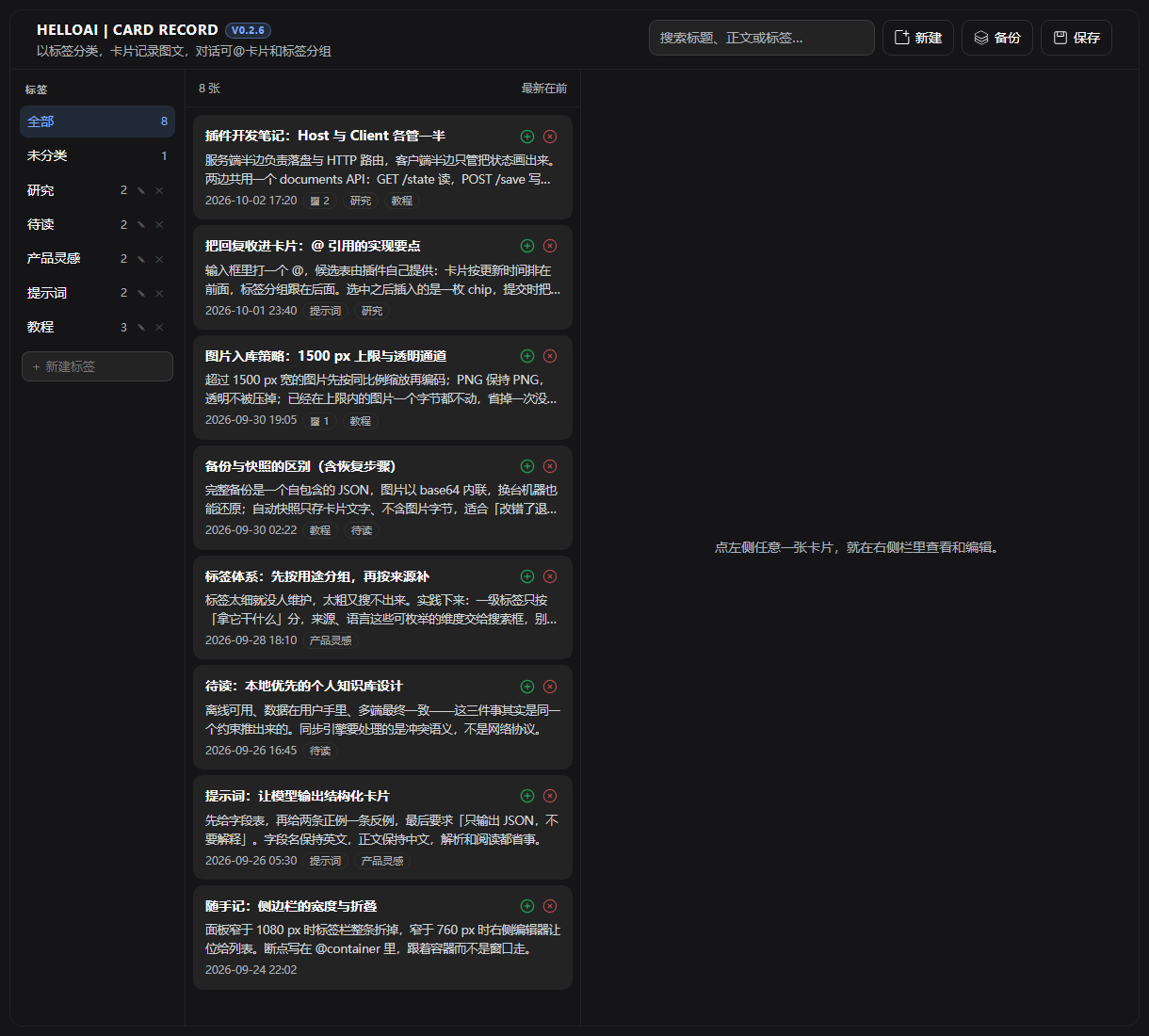Click image count chip on 插件开发笔记 card
This screenshot has height=1036, width=1149.
coord(320,201)
